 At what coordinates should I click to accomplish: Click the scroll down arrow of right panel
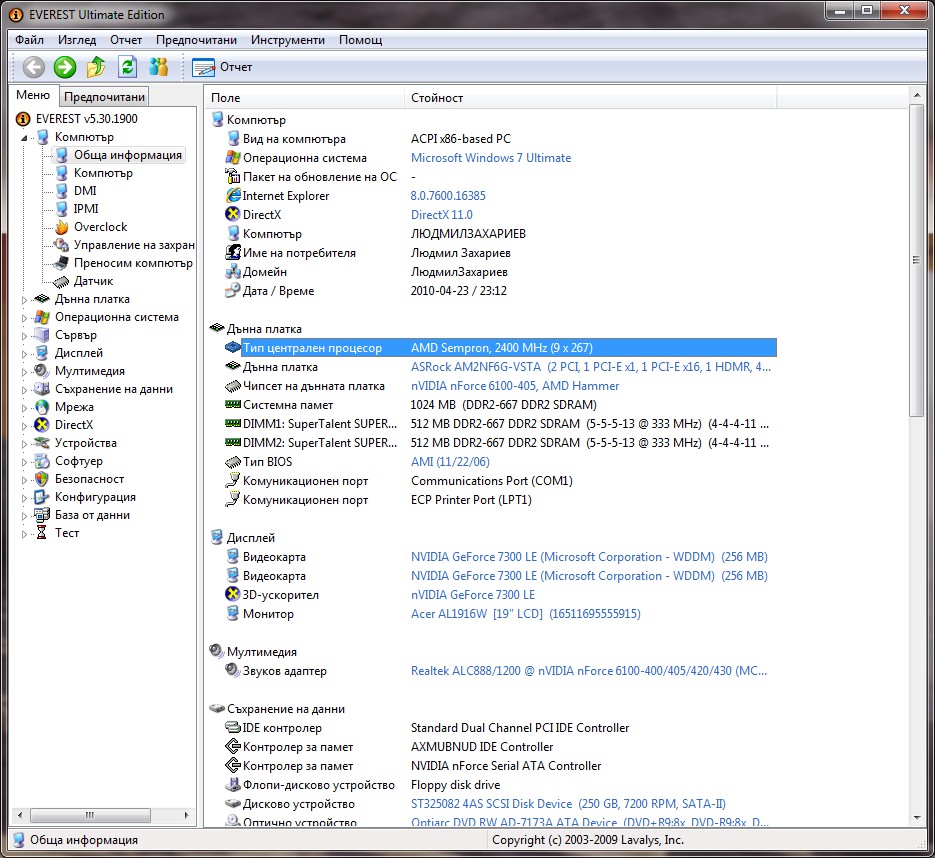pos(916,817)
